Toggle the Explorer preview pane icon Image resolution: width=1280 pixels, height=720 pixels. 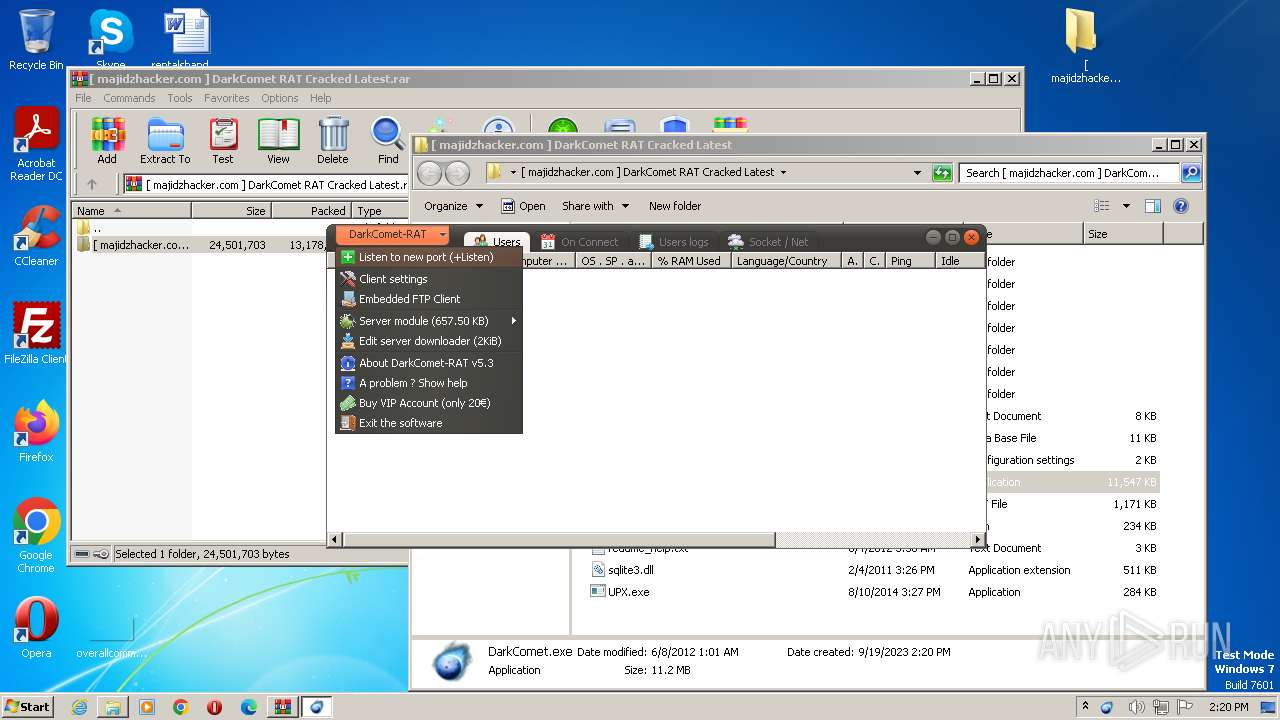1153,206
